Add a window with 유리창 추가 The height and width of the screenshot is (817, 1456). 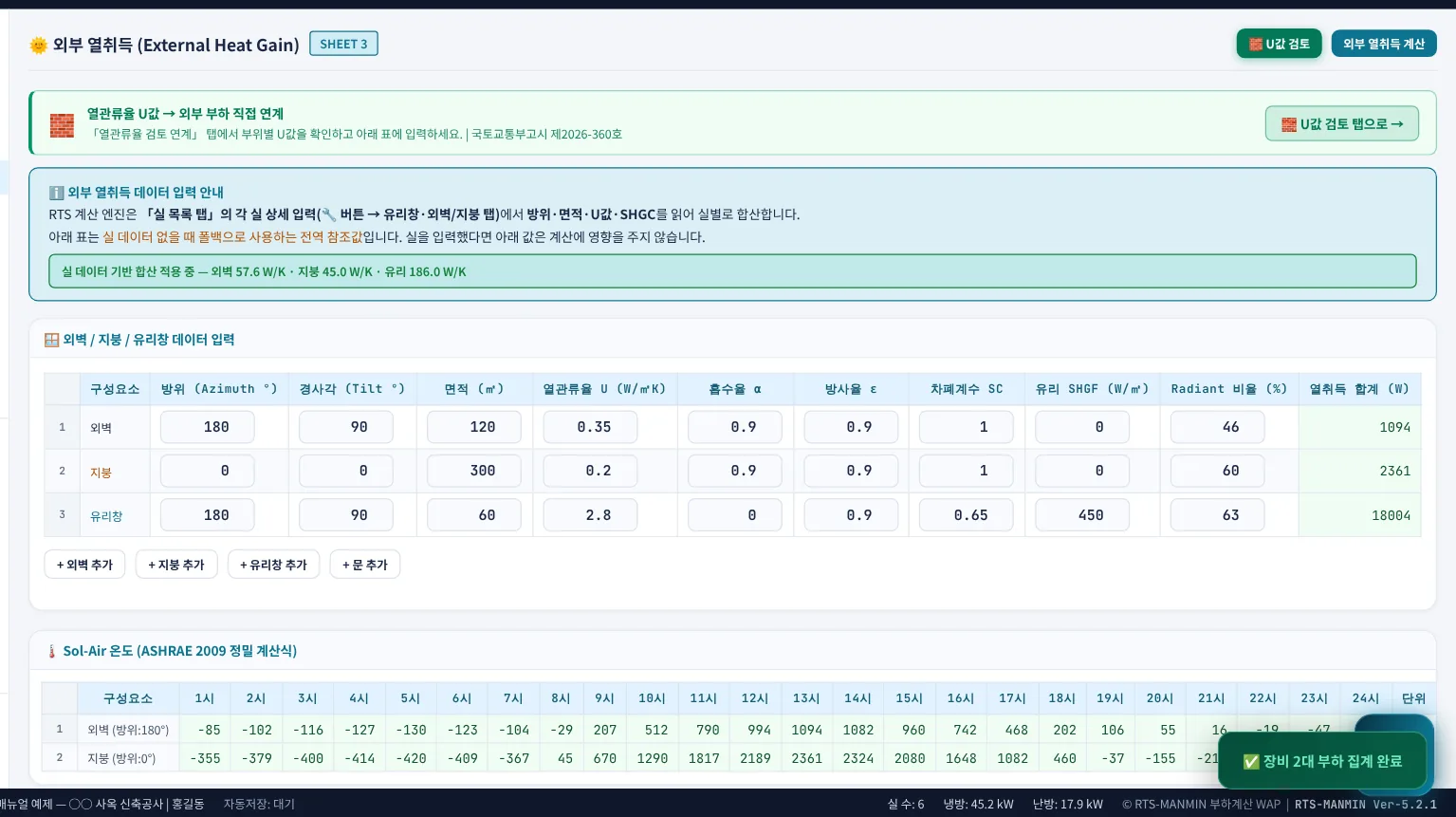(273, 565)
